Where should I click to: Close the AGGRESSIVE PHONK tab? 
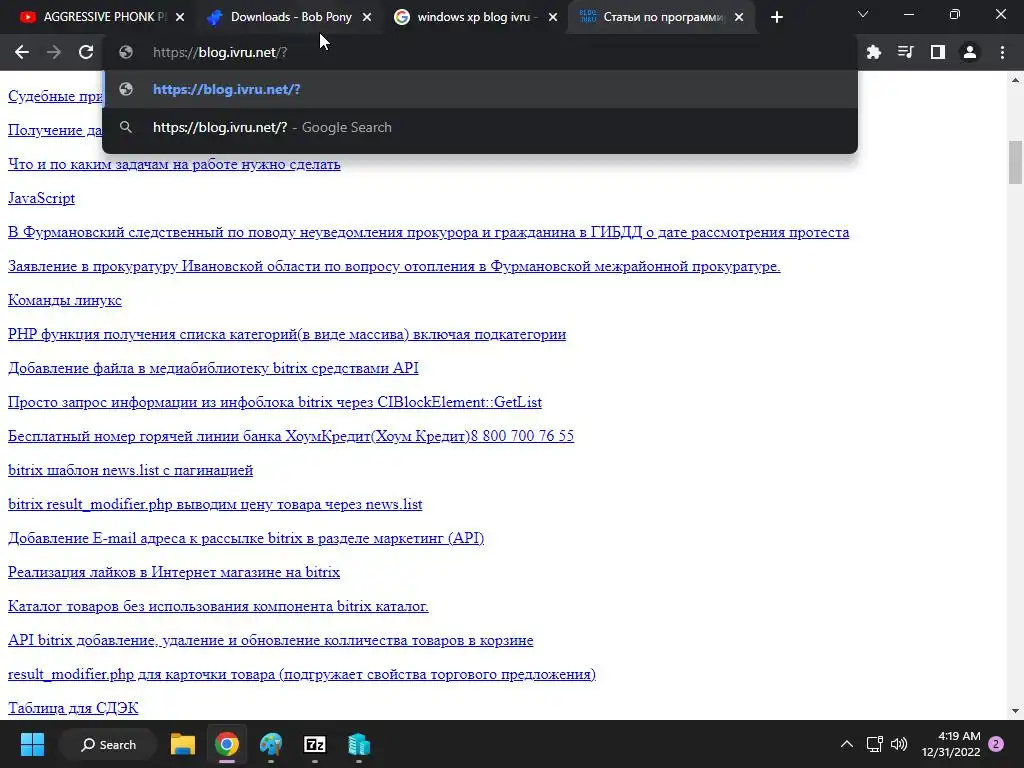pos(180,18)
